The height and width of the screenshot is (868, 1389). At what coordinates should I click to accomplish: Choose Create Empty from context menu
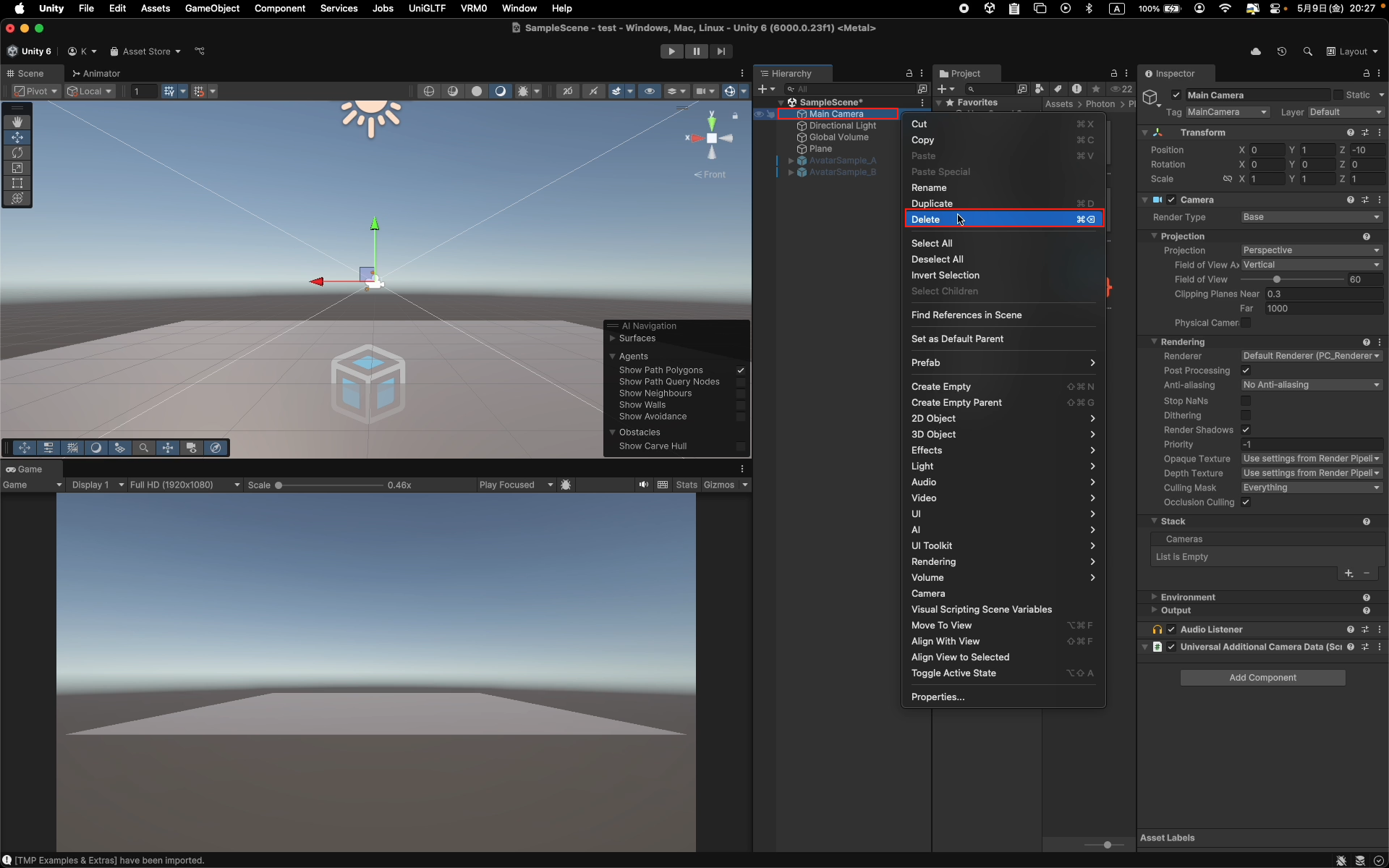coord(1004,386)
